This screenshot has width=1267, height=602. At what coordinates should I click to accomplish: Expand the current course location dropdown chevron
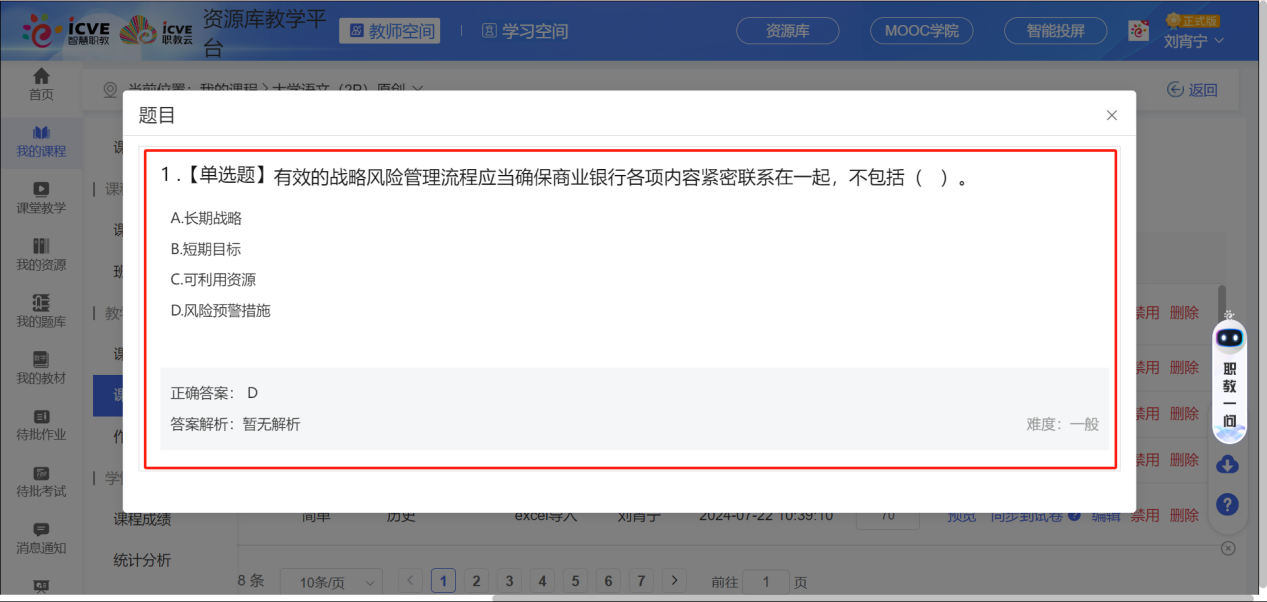417,89
